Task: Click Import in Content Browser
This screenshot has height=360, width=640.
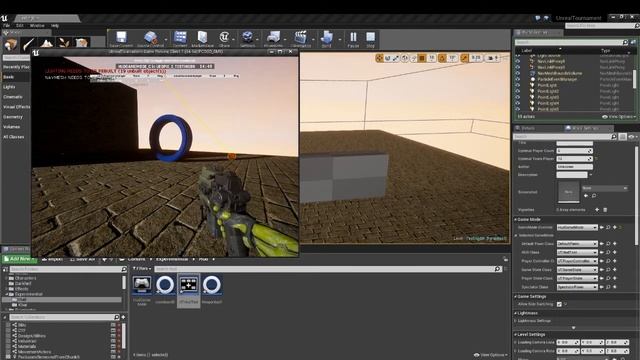Action: (x=53, y=259)
